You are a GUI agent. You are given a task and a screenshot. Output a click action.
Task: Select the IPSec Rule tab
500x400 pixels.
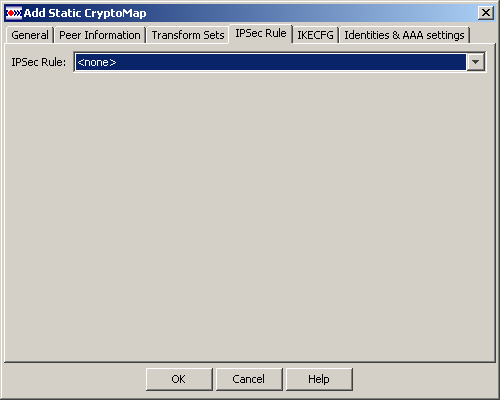tap(261, 33)
